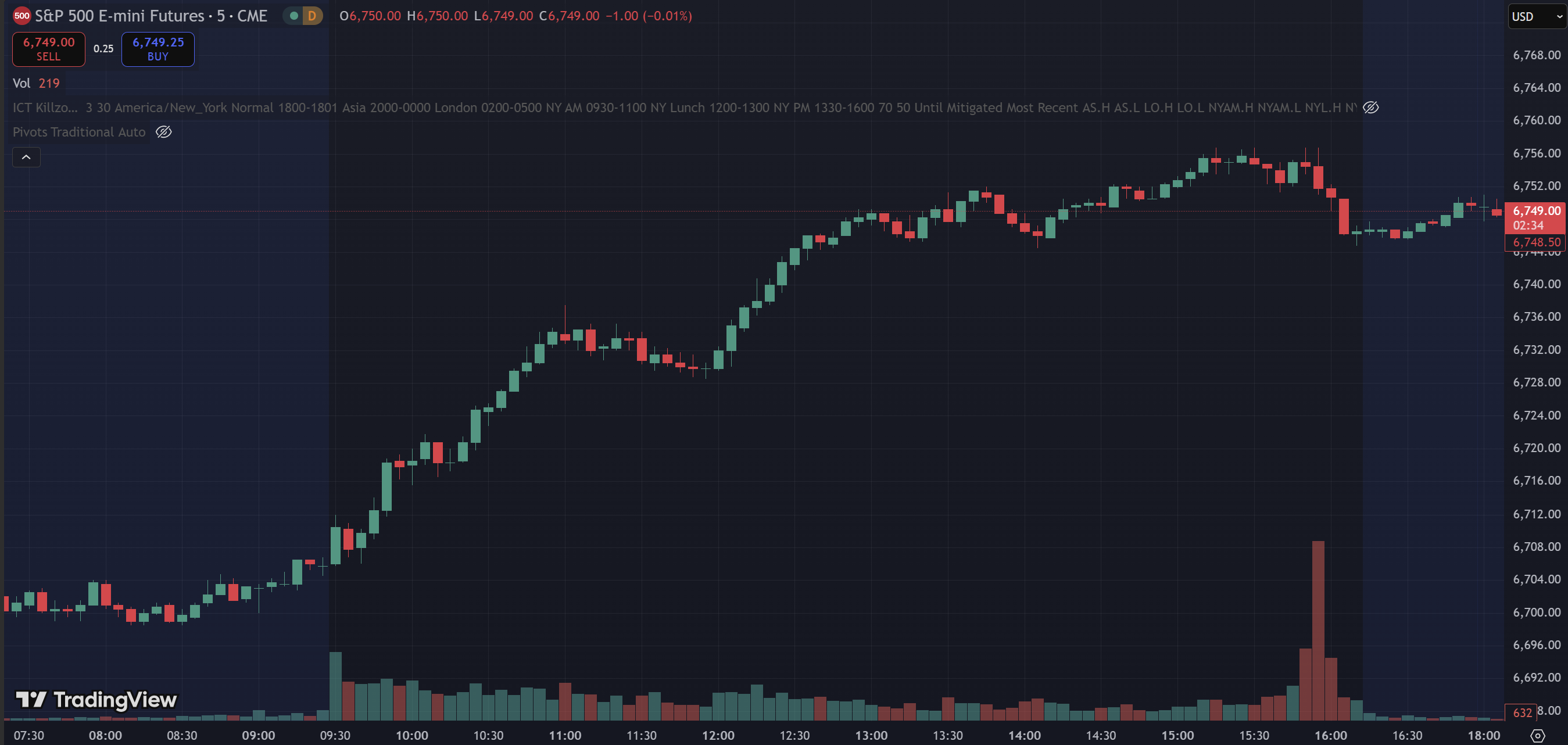Click the 09:30 time axis label
The width and height of the screenshot is (1568, 745).
(335, 735)
